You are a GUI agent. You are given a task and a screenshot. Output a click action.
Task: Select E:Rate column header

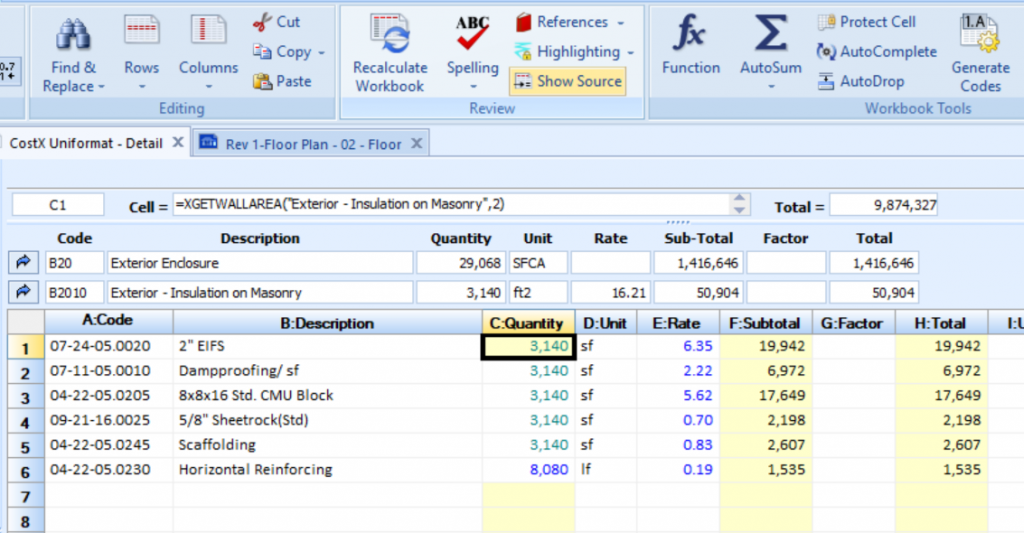click(x=677, y=323)
